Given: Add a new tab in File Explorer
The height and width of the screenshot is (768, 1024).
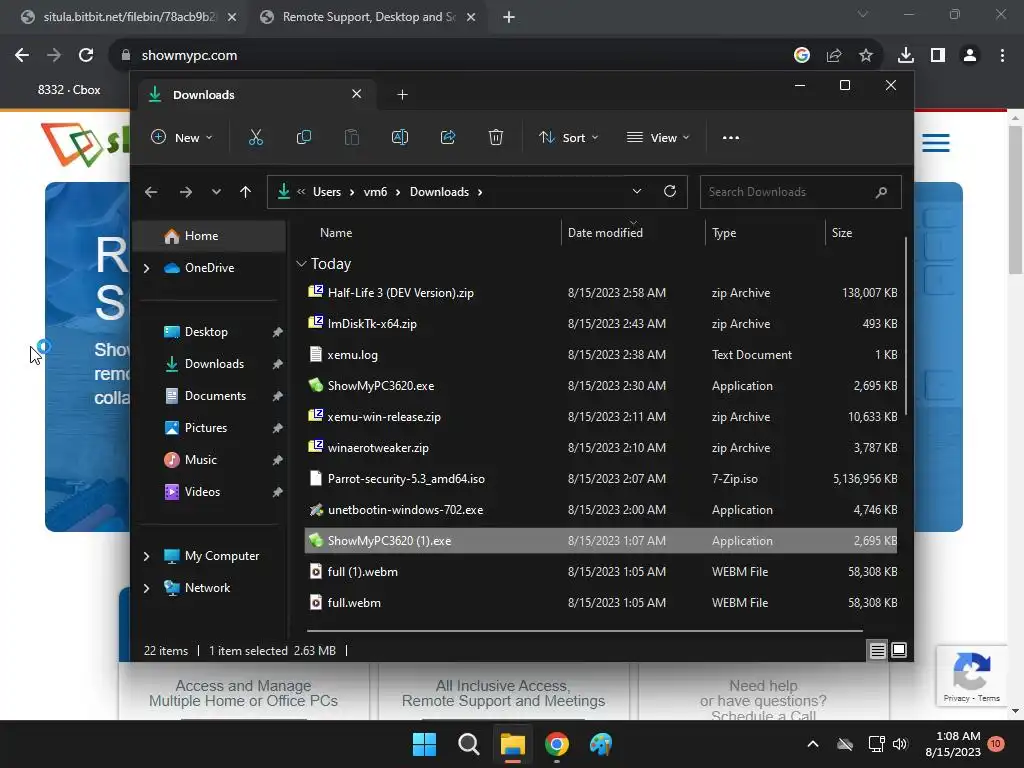Looking at the screenshot, I should (x=402, y=95).
